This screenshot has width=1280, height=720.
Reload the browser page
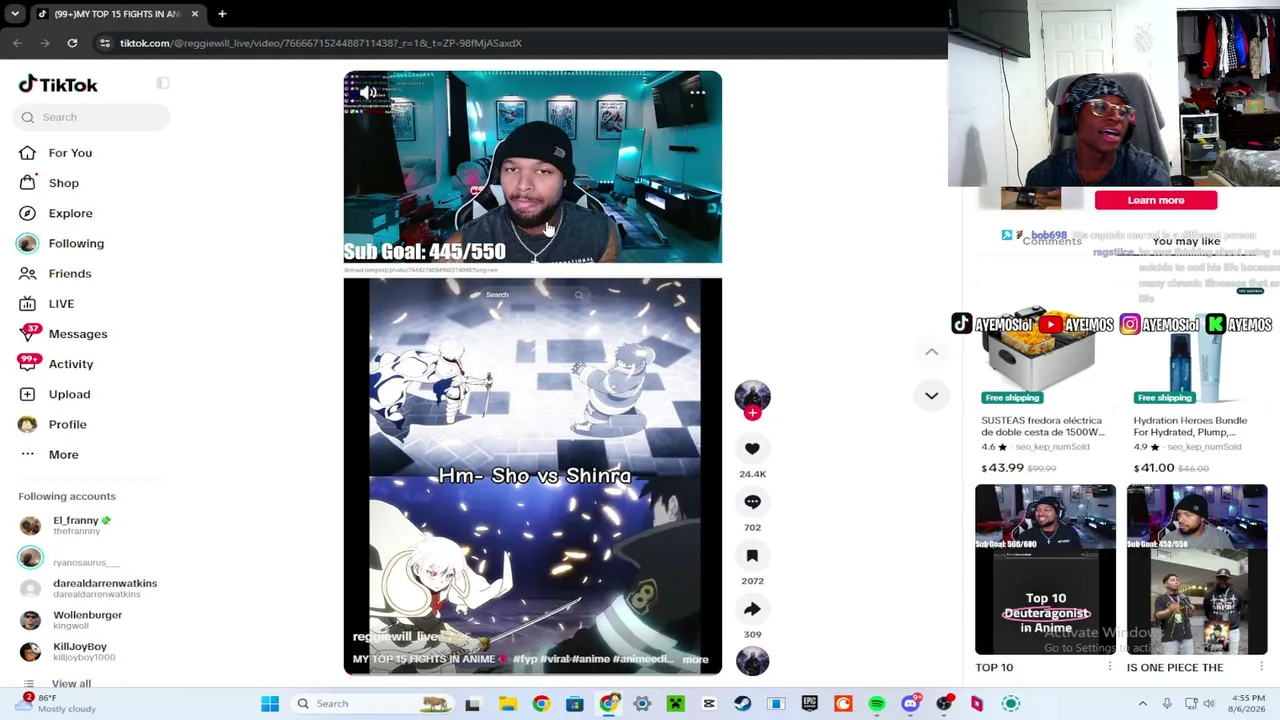tap(72, 43)
